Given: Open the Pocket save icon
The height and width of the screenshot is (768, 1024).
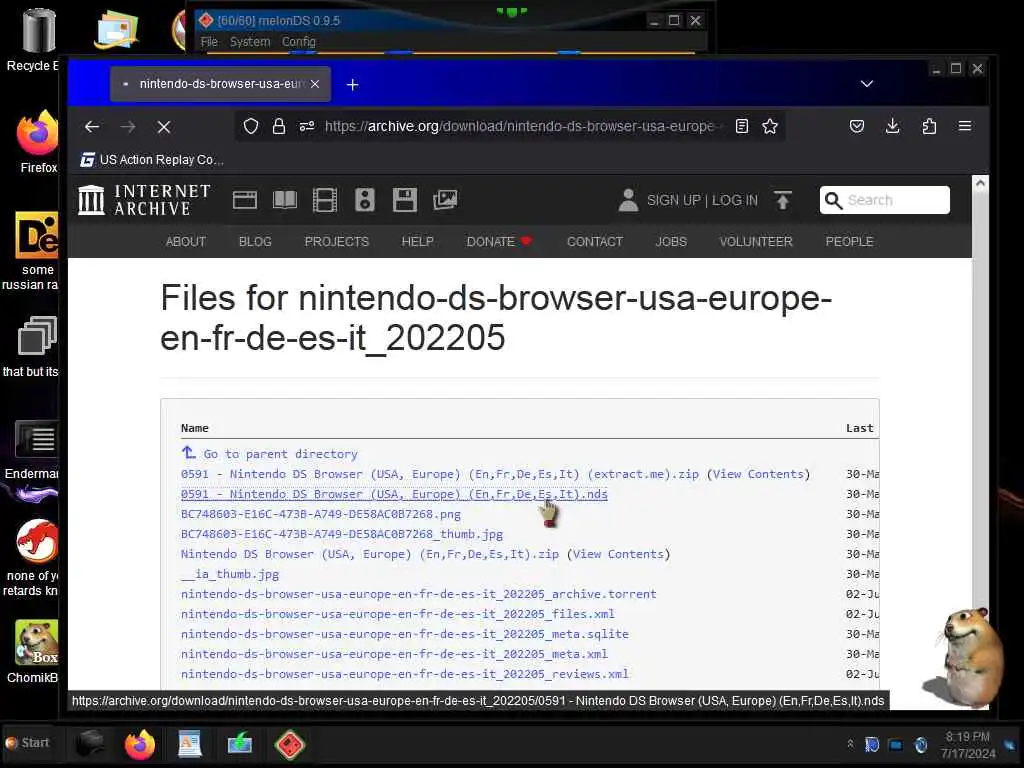Looking at the screenshot, I should (857, 126).
